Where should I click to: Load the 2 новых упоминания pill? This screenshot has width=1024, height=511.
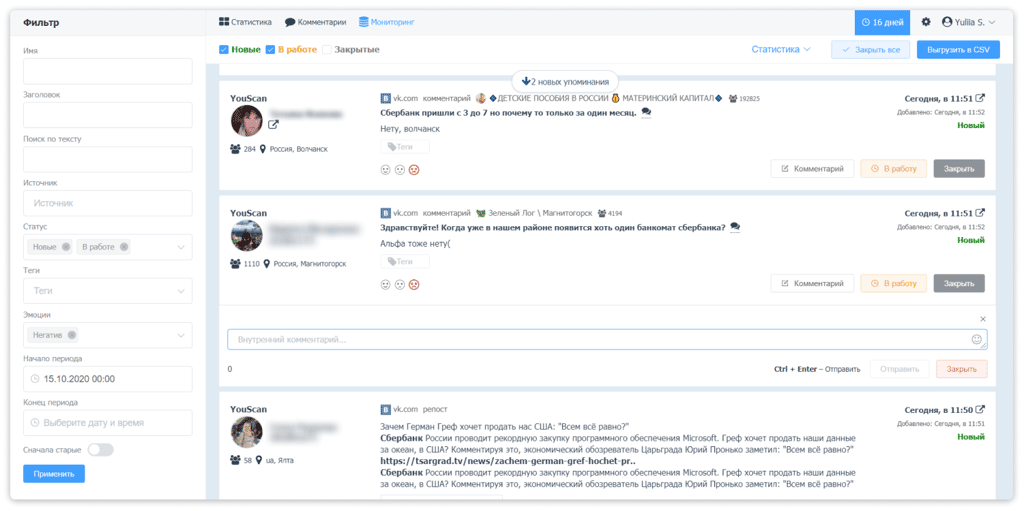565,82
